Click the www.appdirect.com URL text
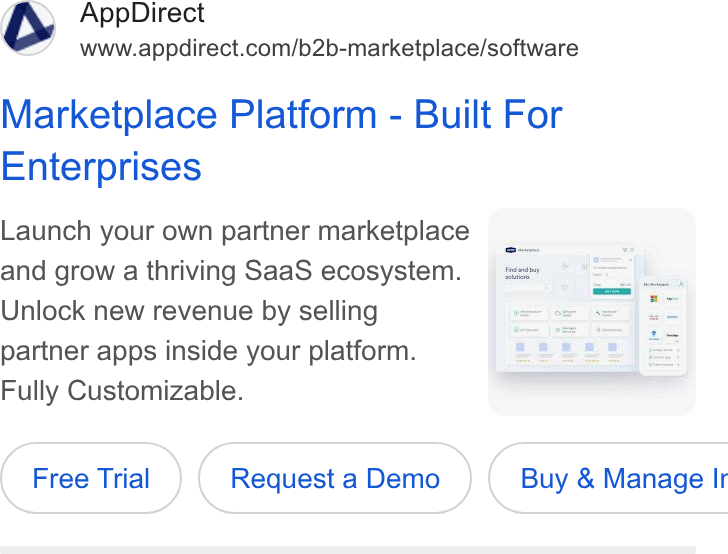 (x=329, y=48)
